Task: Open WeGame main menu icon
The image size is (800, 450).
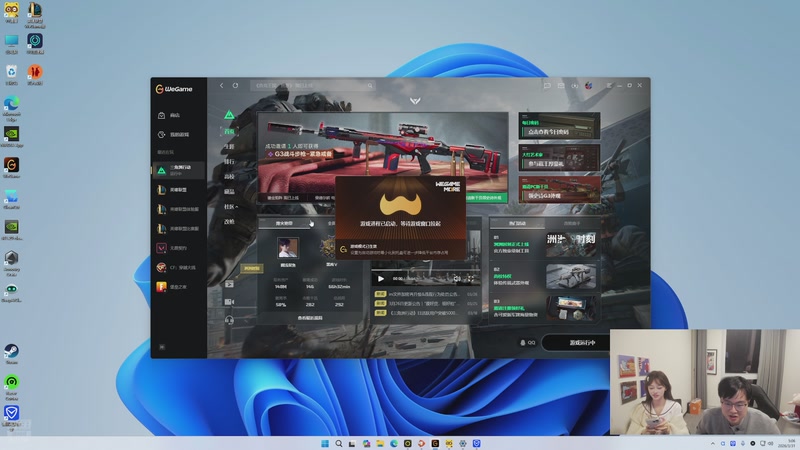Action: point(609,85)
